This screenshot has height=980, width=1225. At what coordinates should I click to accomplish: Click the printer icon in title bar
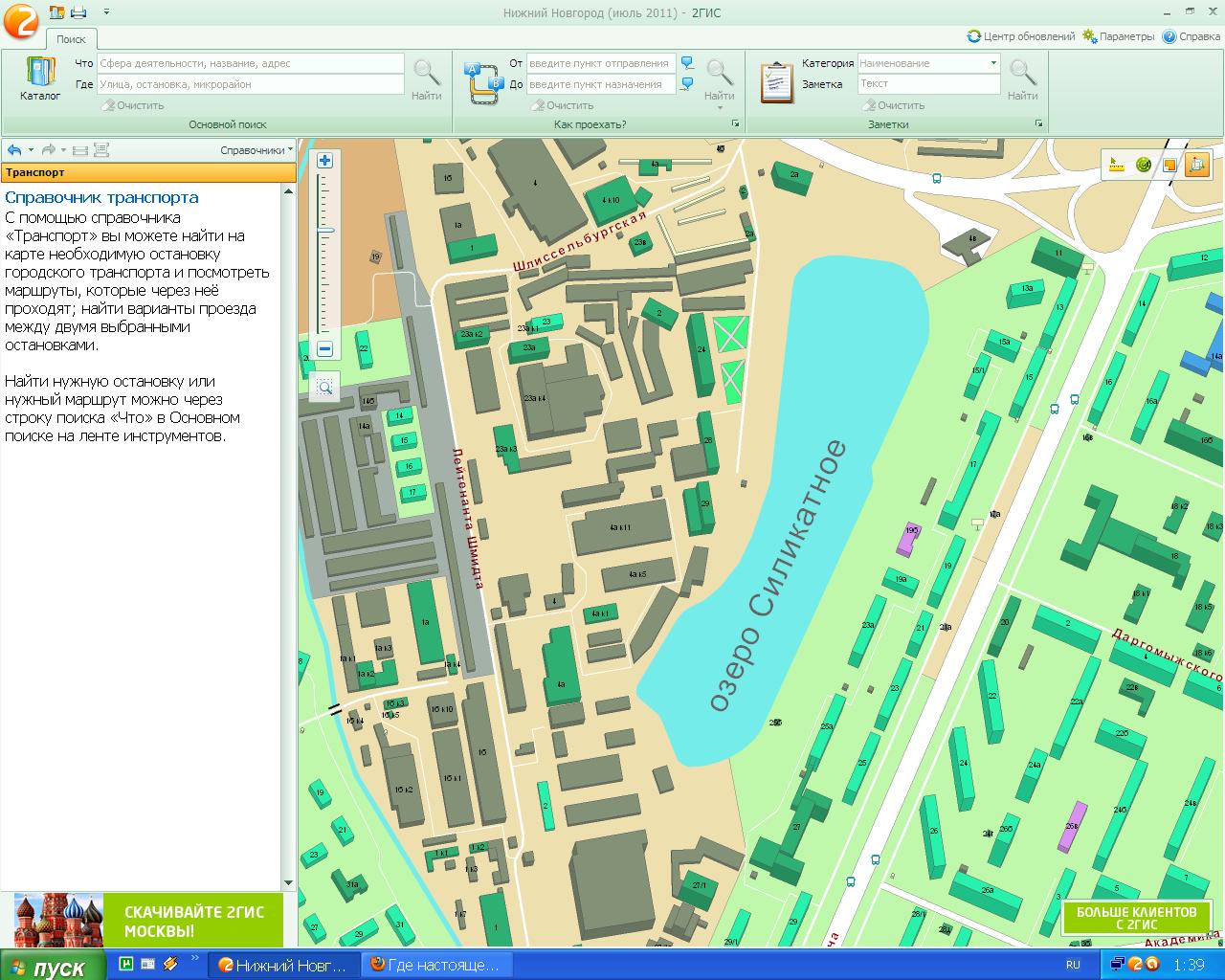click(78, 12)
